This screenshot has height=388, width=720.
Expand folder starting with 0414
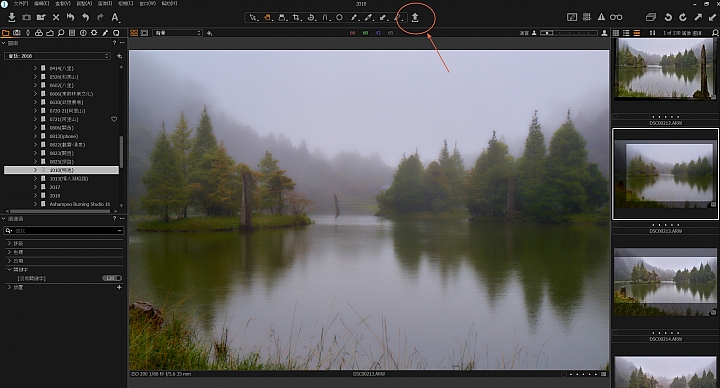pyautogui.click(x=35, y=68)
